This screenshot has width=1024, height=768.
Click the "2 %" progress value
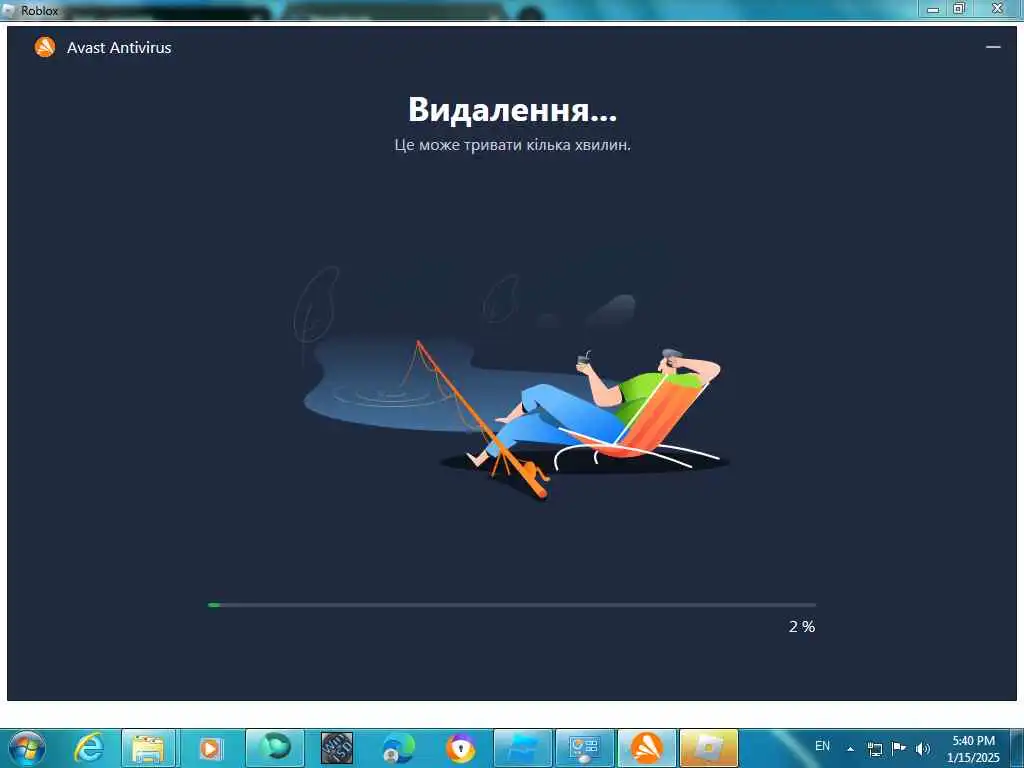coord(801,626)
